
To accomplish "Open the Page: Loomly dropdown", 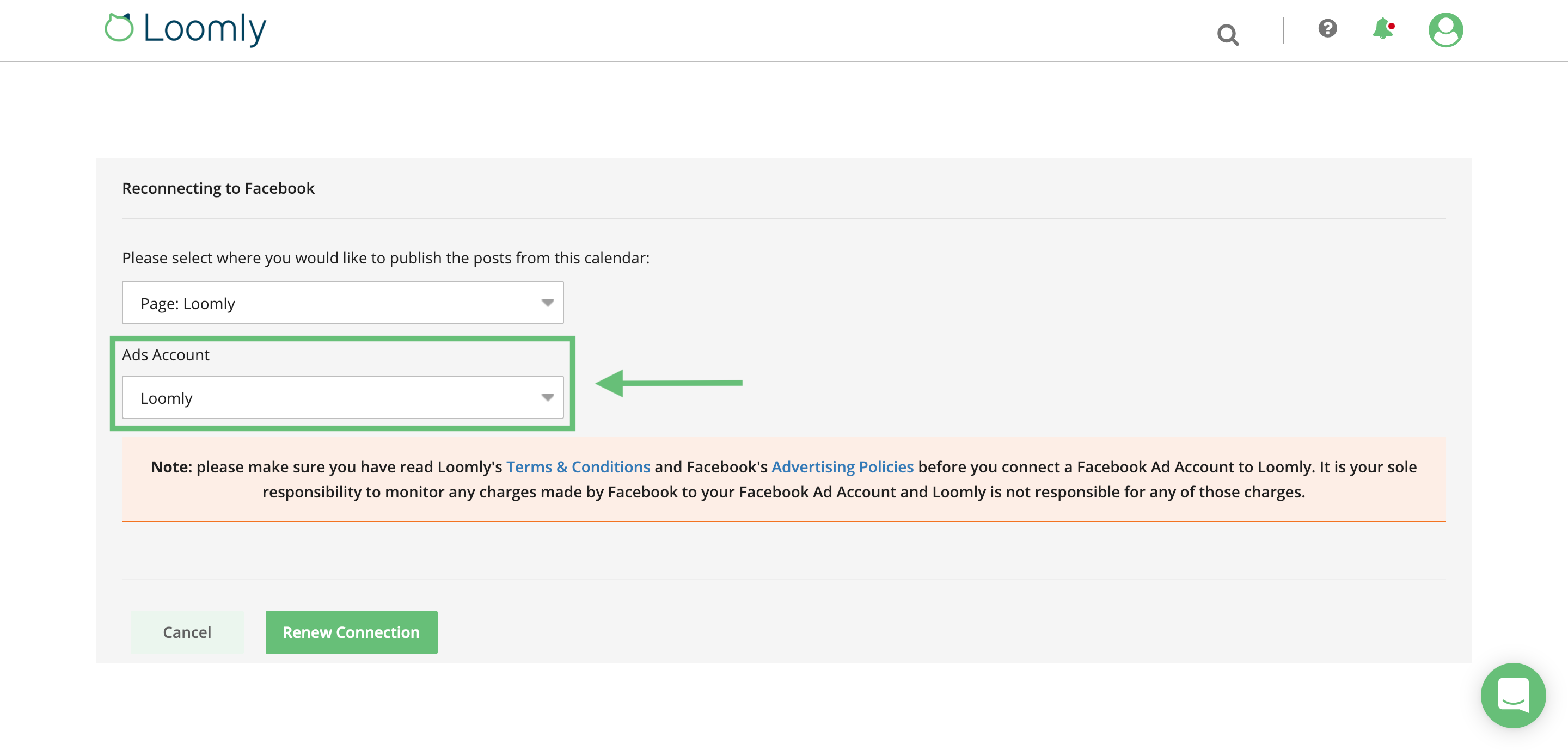I will 342,302.
